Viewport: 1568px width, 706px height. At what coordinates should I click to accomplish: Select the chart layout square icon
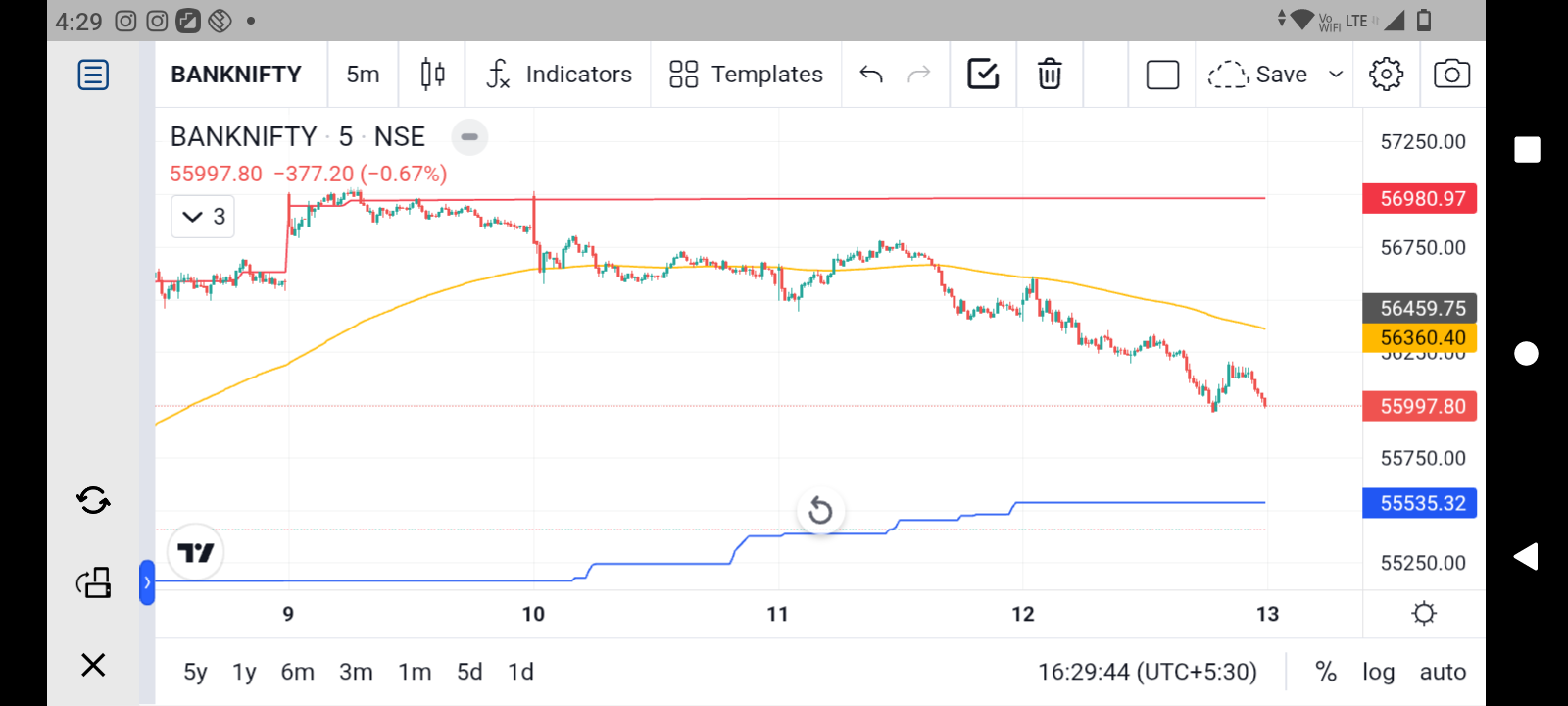(x=1162, y=75)
